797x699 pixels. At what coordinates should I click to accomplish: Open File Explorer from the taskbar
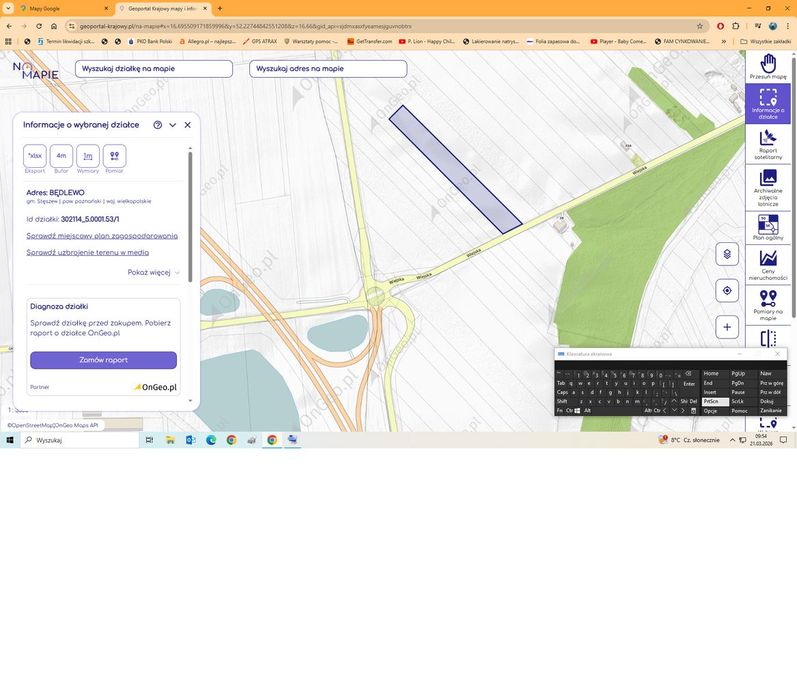[170, 440]
